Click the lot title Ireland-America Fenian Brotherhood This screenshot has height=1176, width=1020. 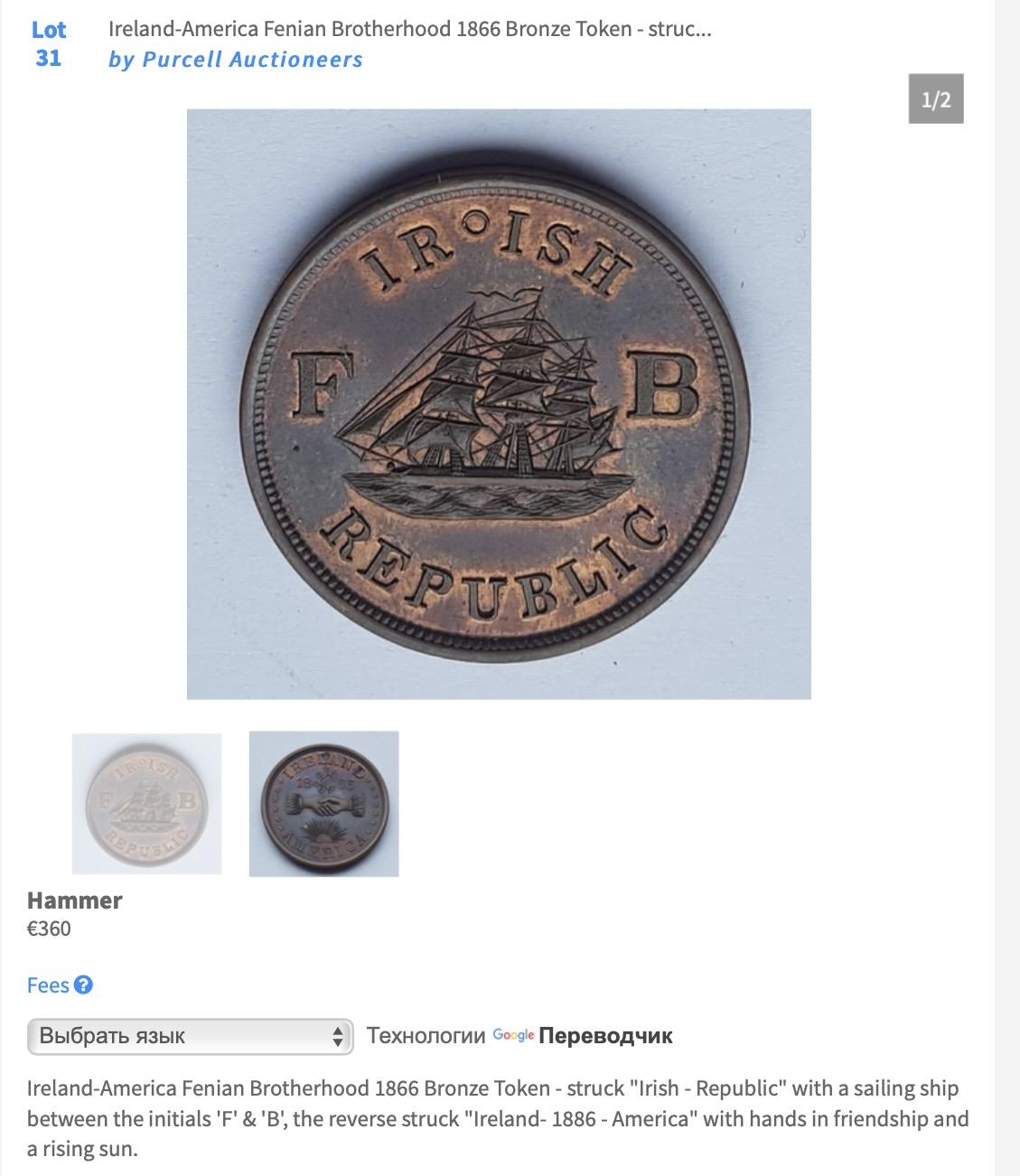pyautogui.click(x=410, y=29)
